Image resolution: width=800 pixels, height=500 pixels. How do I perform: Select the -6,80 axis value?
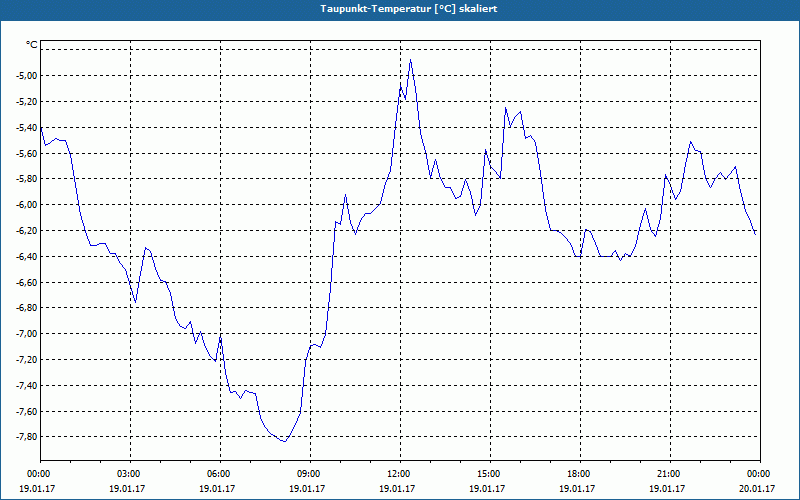(27, 308)
